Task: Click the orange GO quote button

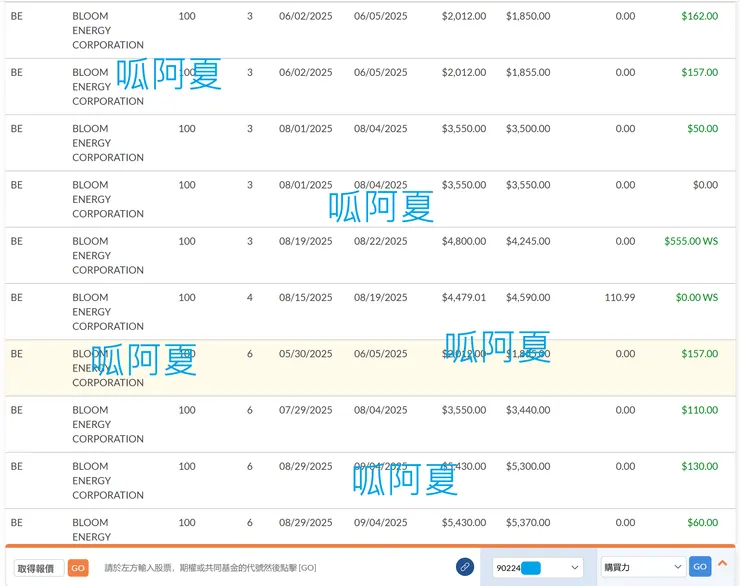Action: (x=78, y=568)
